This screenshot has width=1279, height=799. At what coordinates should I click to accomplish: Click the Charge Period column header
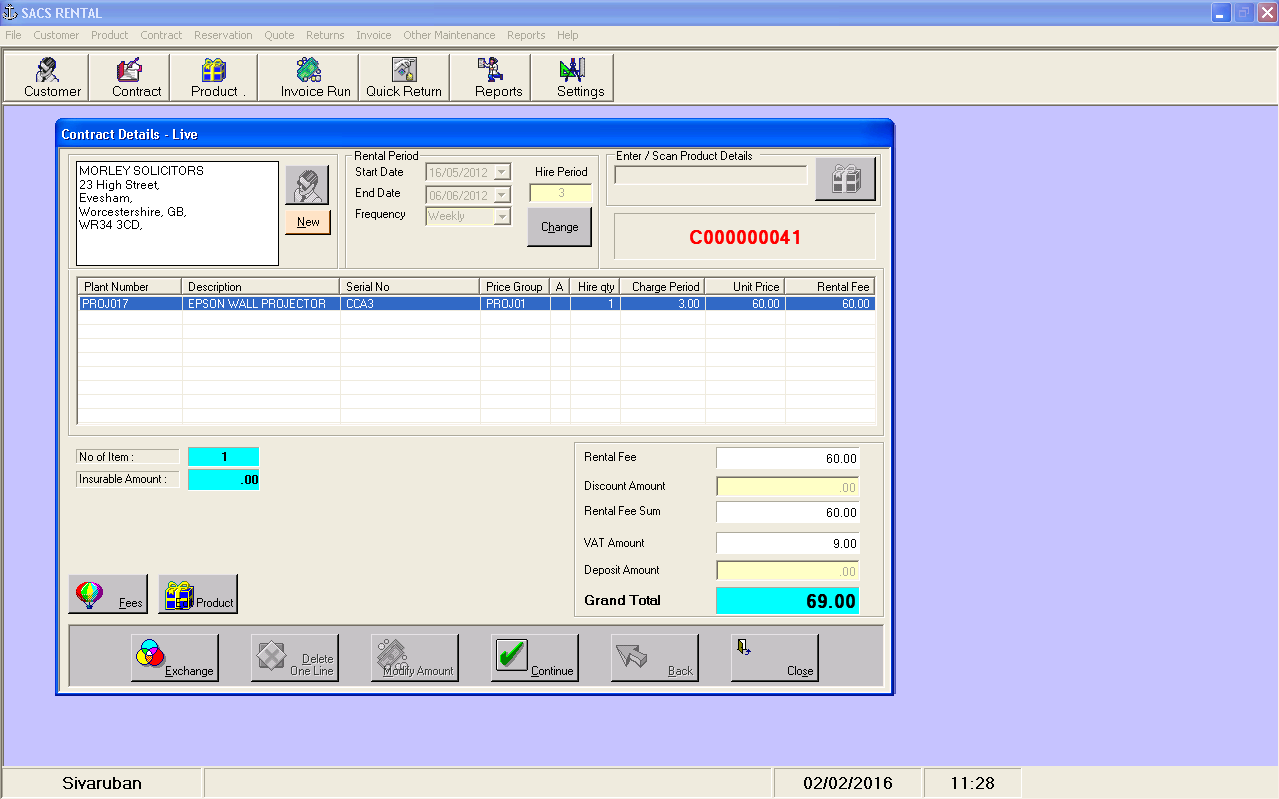click(x=663, y=287)
